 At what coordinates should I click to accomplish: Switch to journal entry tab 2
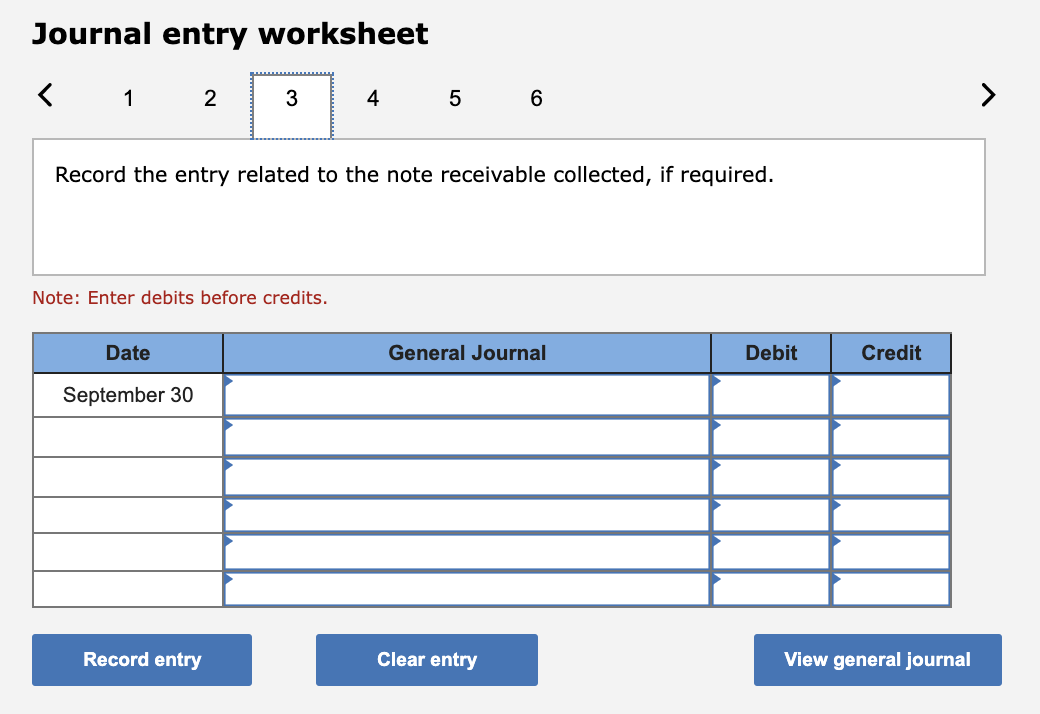(210, 98)
